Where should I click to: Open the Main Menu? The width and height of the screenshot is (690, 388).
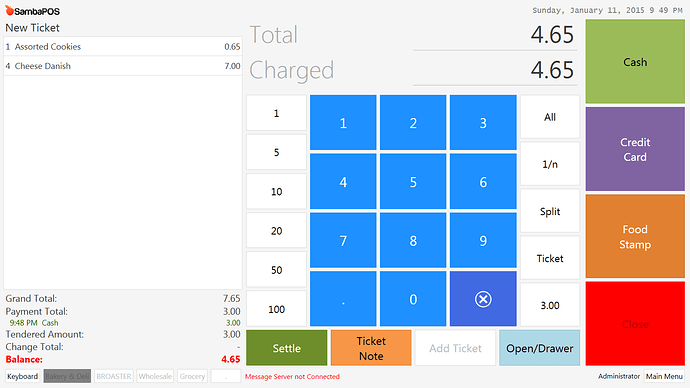pyautogui.click(x=664, y=376)
